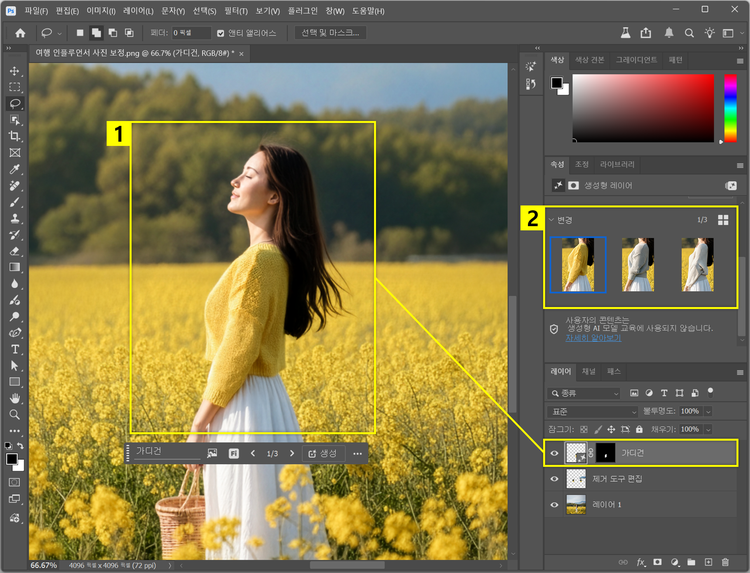
Task: Open the 표준 blend mode dropdown
Action: click(x=592, y=411)
